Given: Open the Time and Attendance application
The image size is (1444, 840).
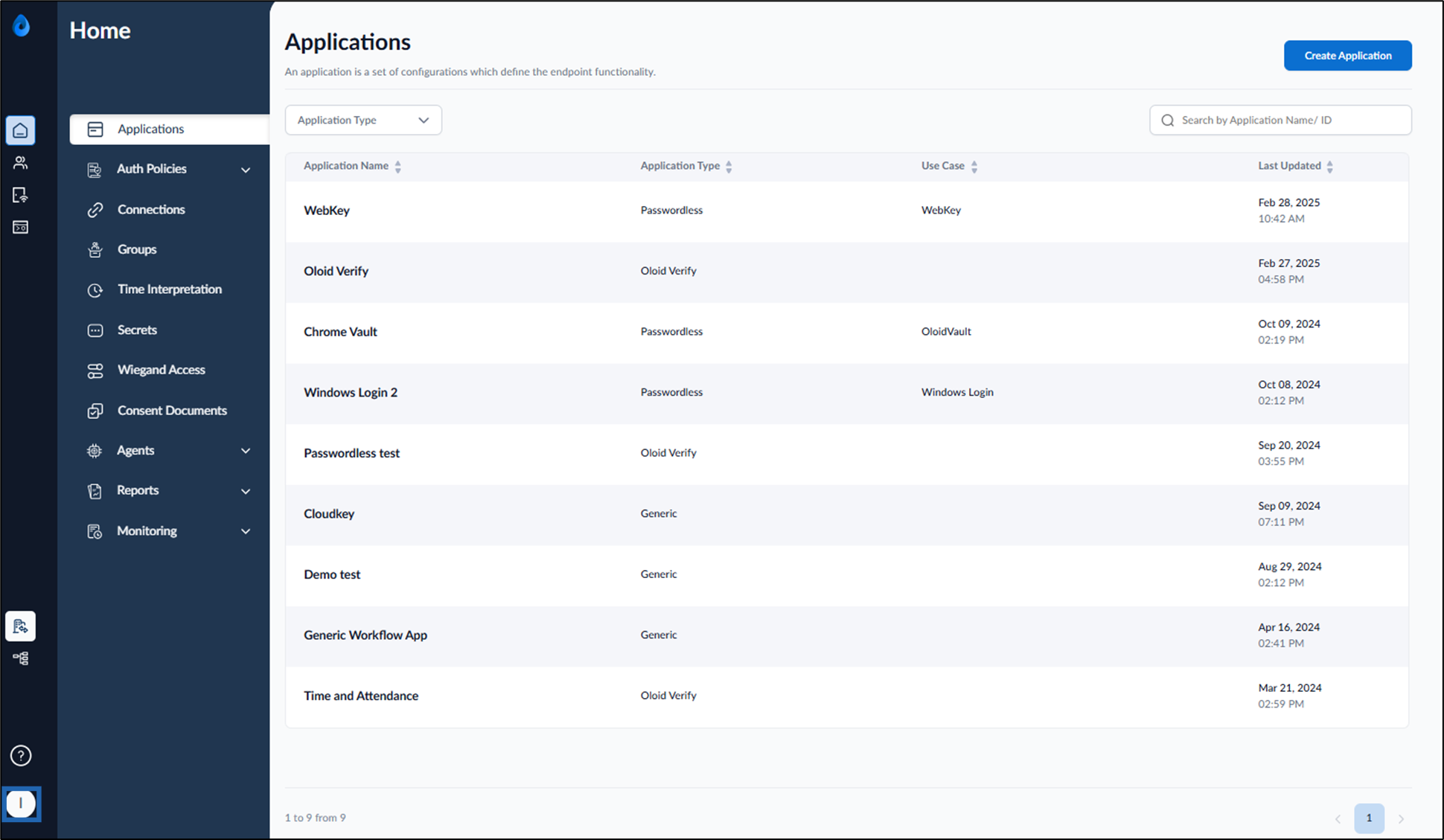Looking at the screenshot, I should (x=846, y=696).
